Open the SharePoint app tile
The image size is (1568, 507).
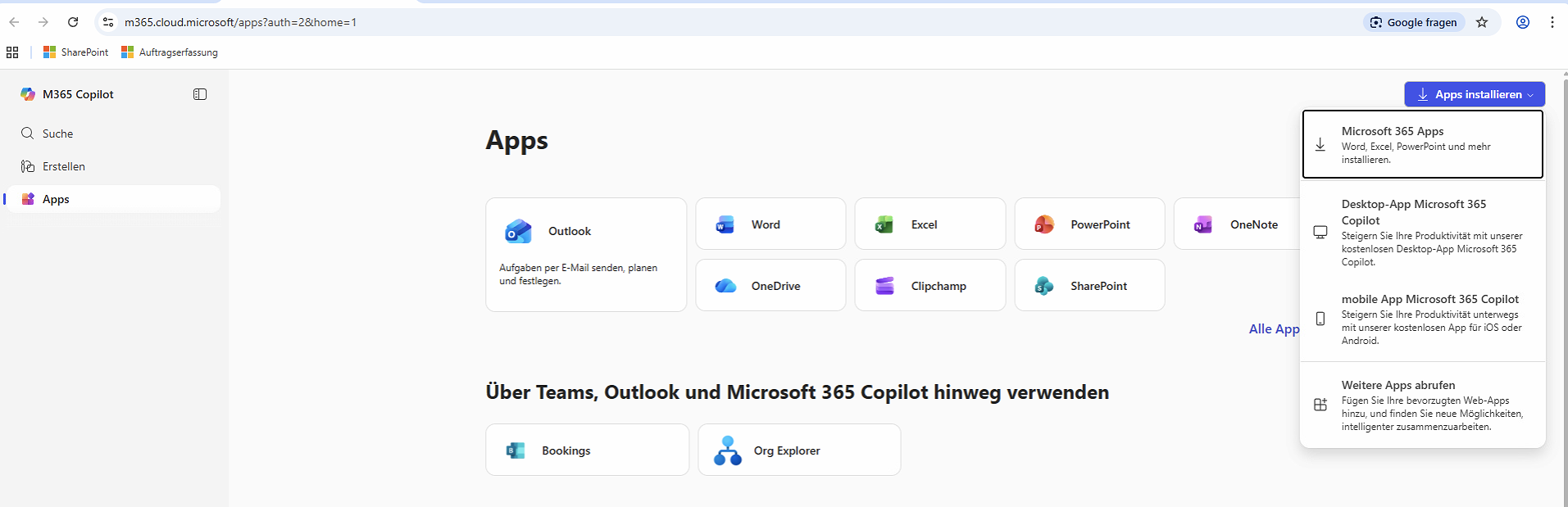[x=1089, y=286]
